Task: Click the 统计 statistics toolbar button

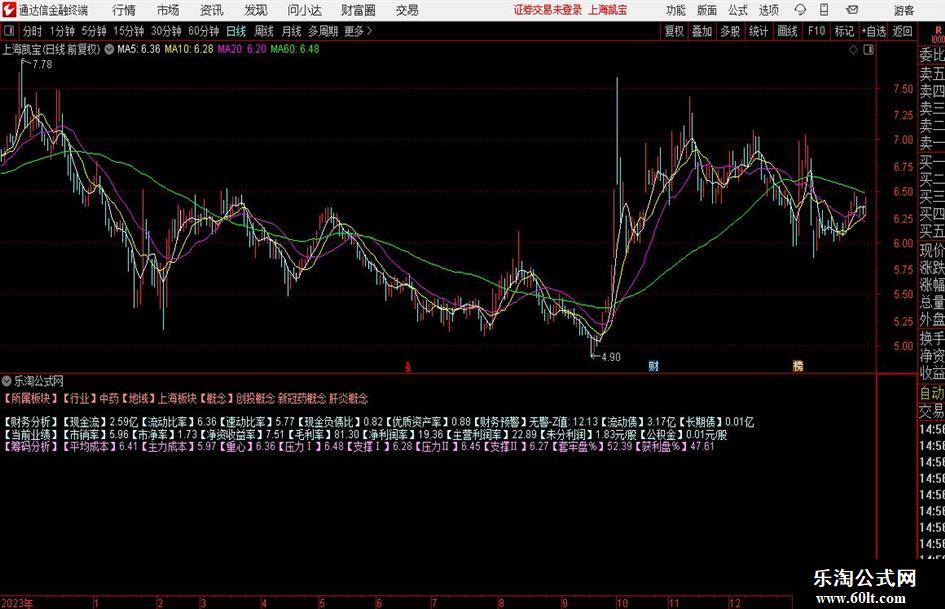Action: click(758, 31)
